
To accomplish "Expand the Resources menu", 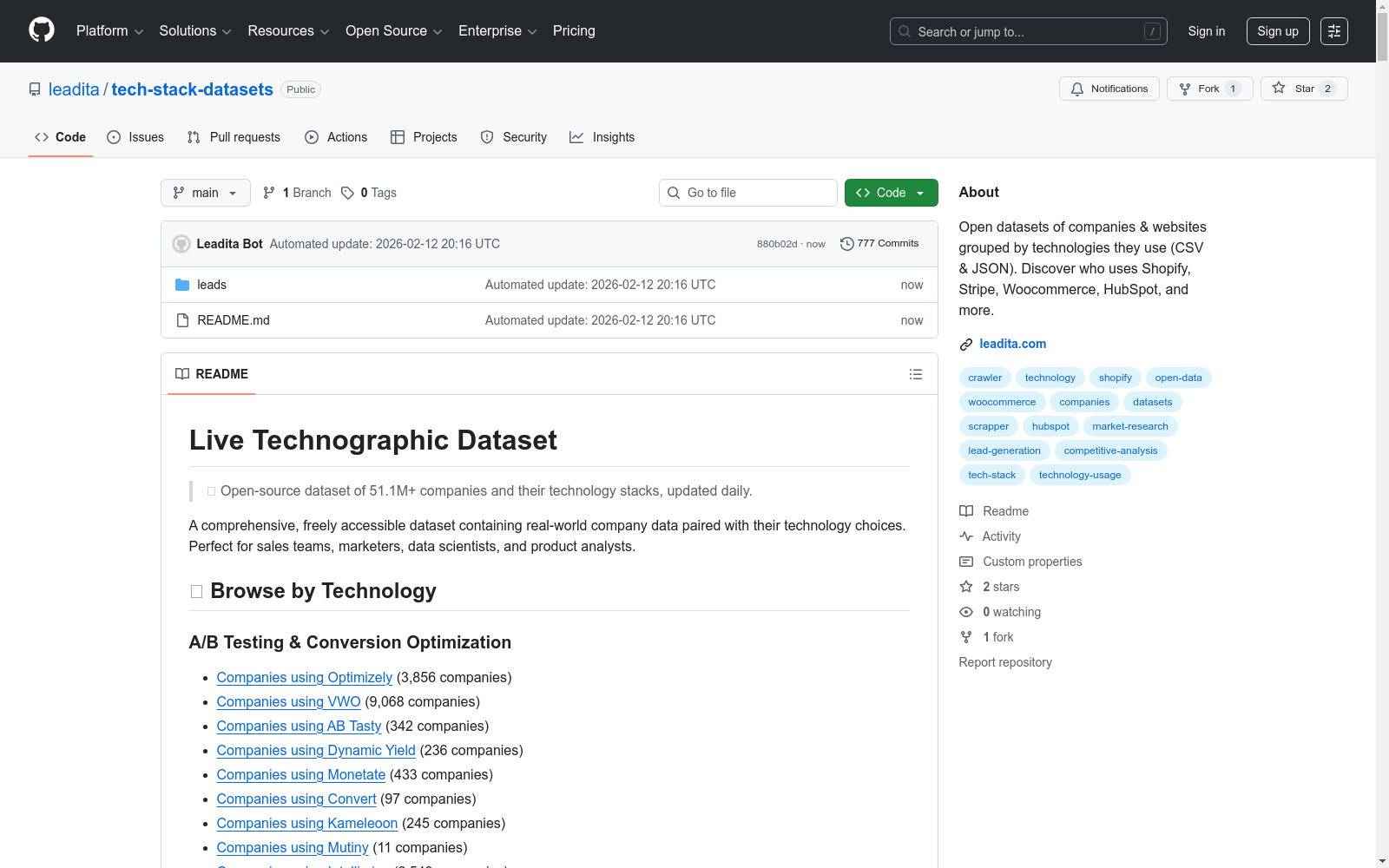I will pos(288,31).
